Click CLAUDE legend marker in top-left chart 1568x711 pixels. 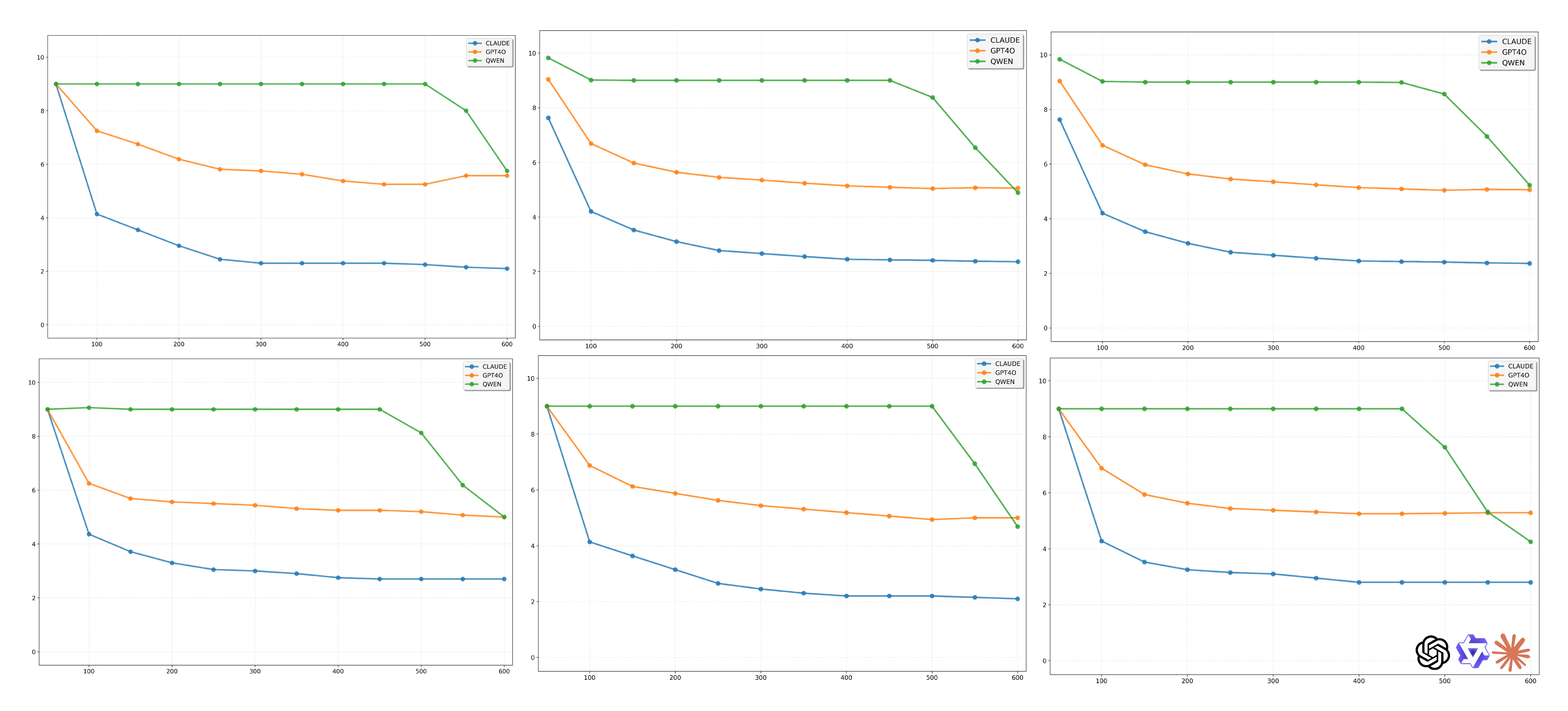475,43
